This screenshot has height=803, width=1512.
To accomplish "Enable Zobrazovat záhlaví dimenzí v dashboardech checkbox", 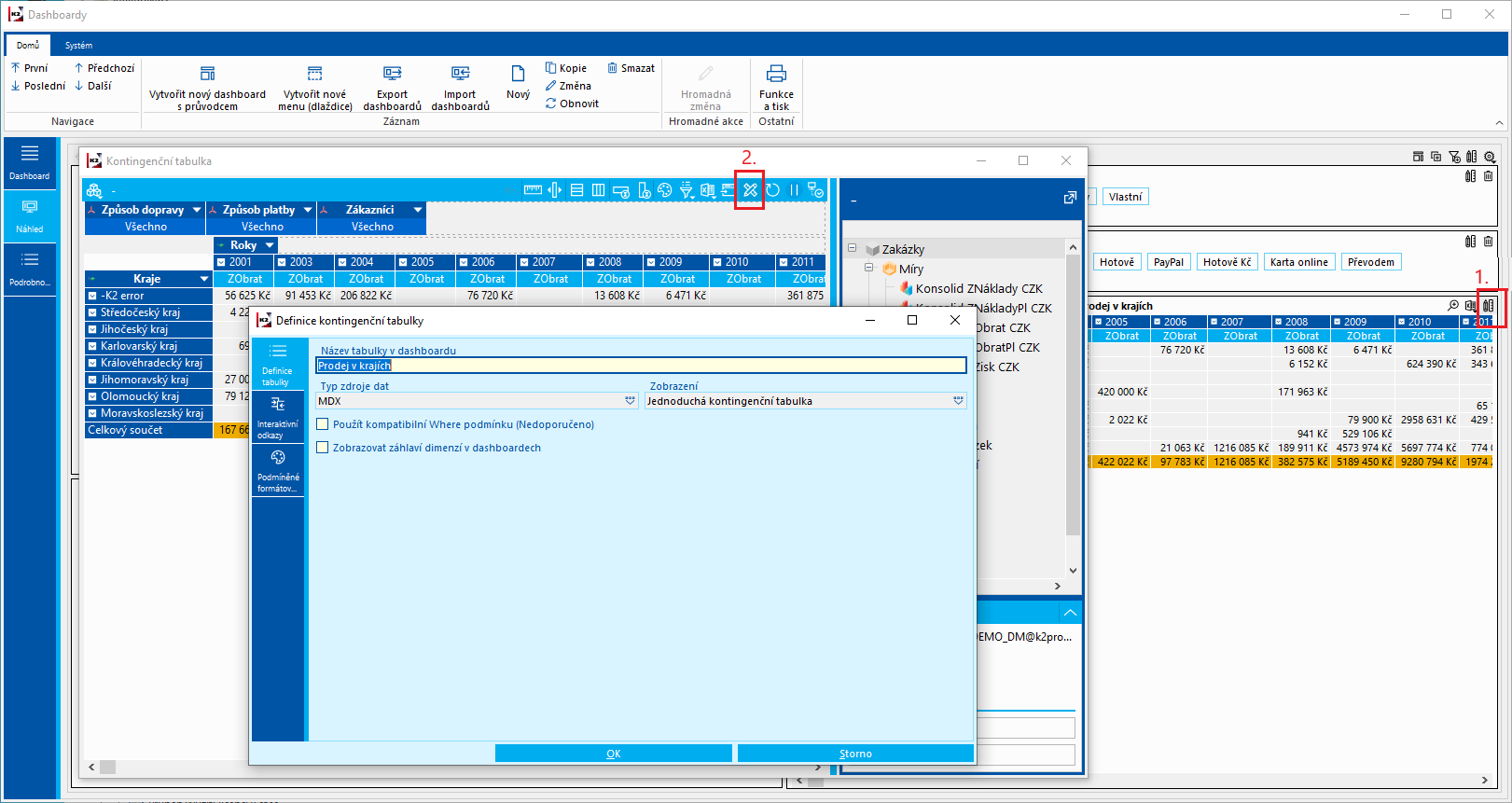I will coord(323,448).
